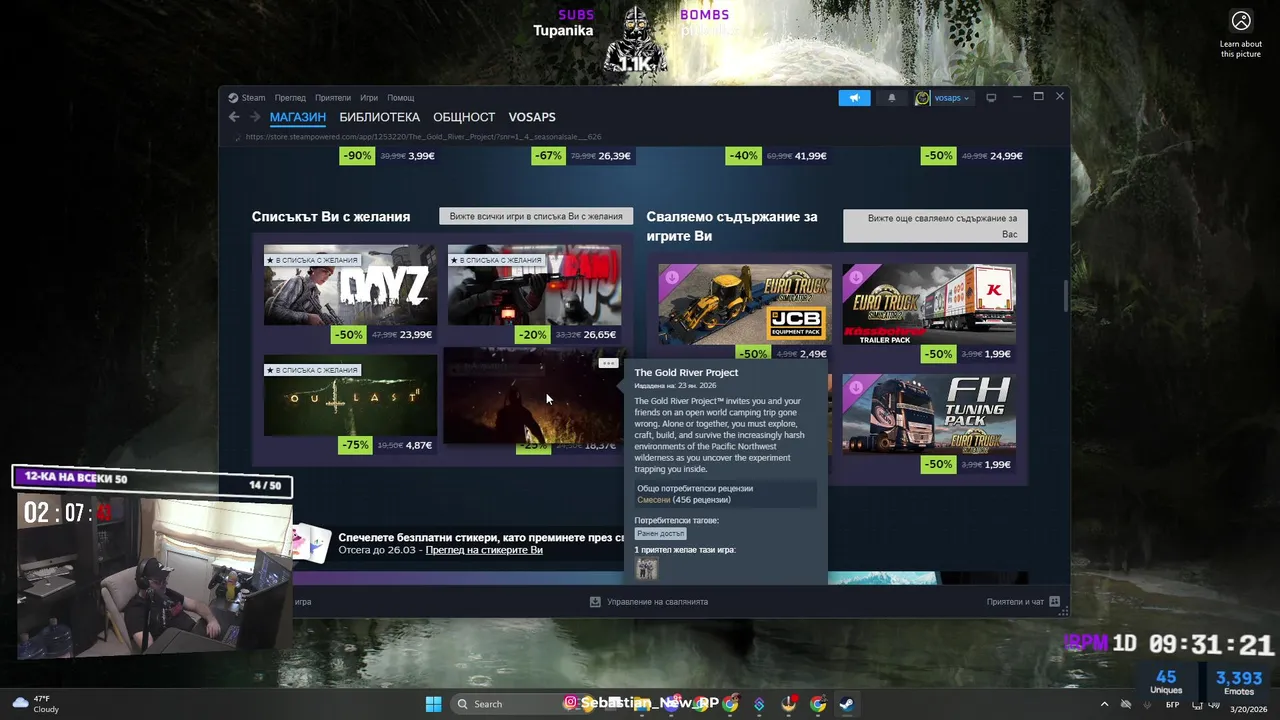This screenshot has height=720, width=1280.
Task: Click the -50% 24,99€ price tag
Action: [x=972, y=156]
